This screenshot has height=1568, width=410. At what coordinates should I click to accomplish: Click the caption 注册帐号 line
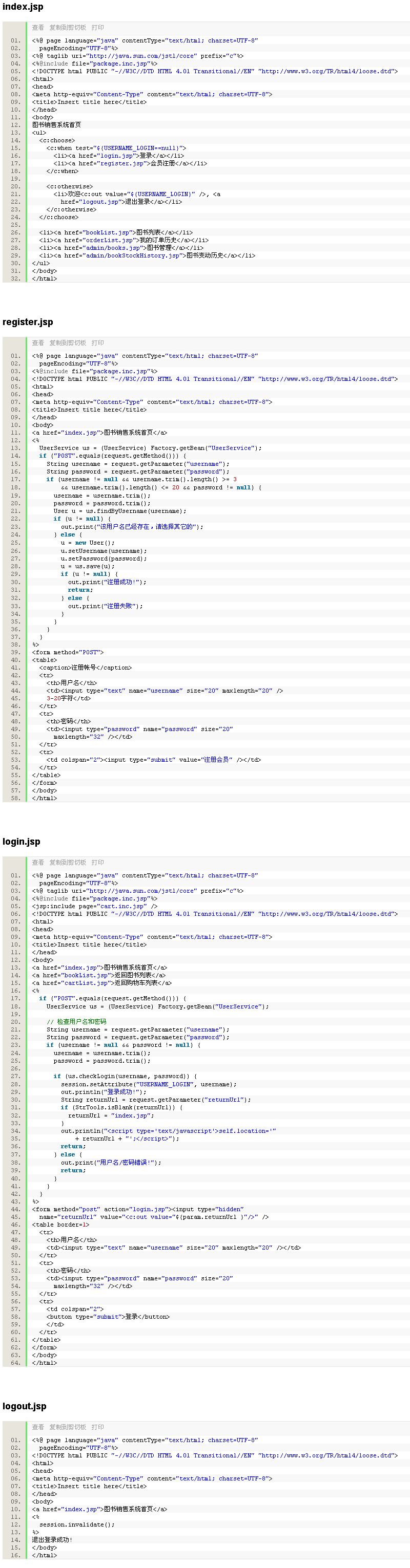point(85,668)
